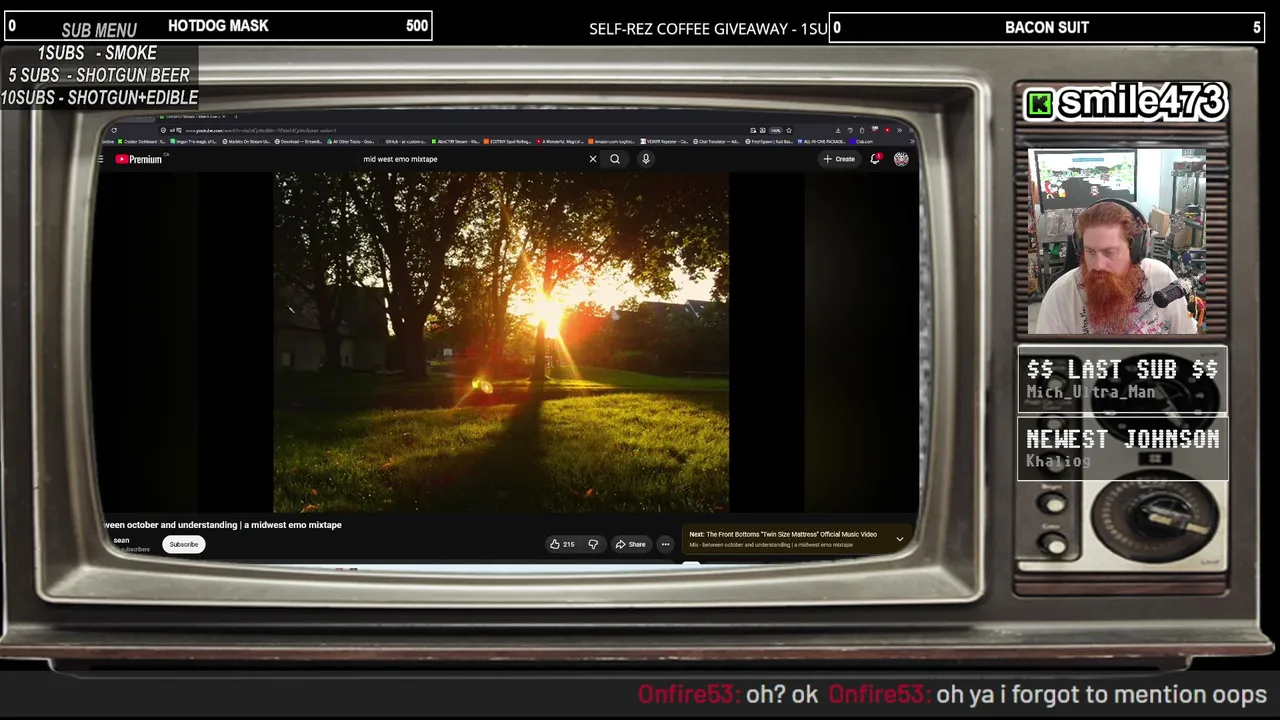Screen dimensions: 1280x720
Task: Click the SELF-REZ COFFEE GIVEAWAY ticker text
Action: [x=708, y=28]
